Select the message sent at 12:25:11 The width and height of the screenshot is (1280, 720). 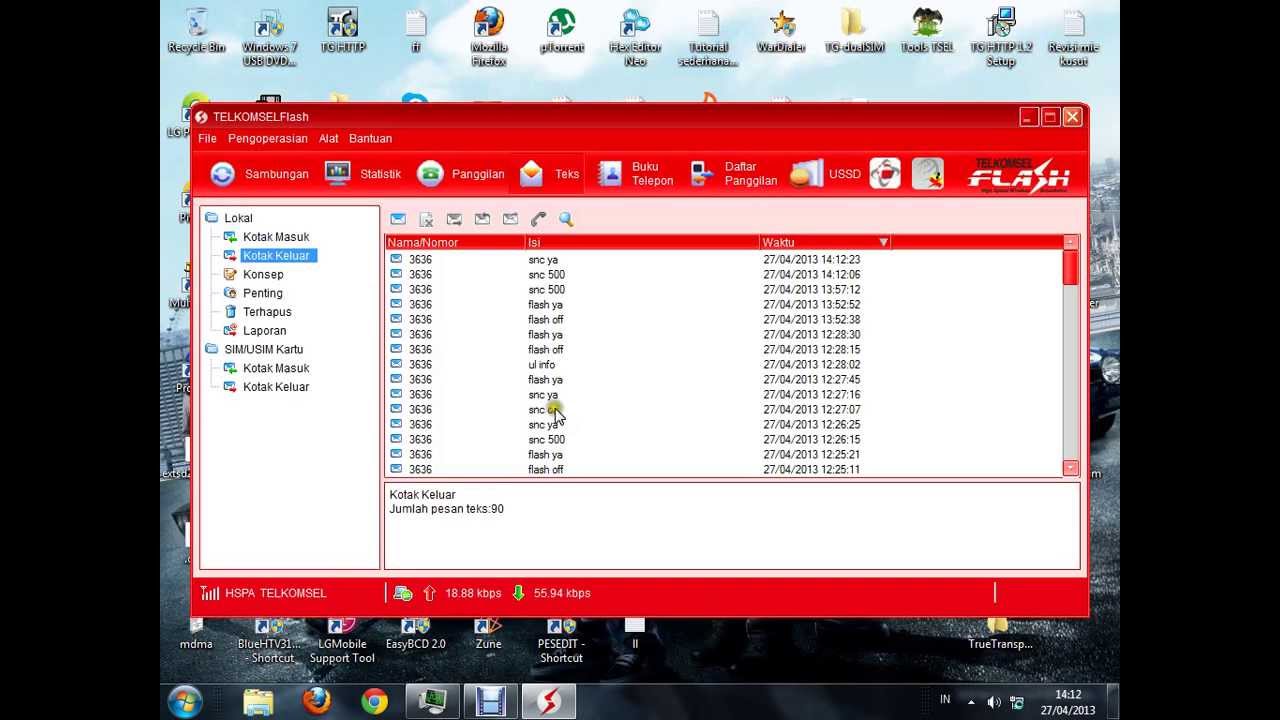click(724, 470)
